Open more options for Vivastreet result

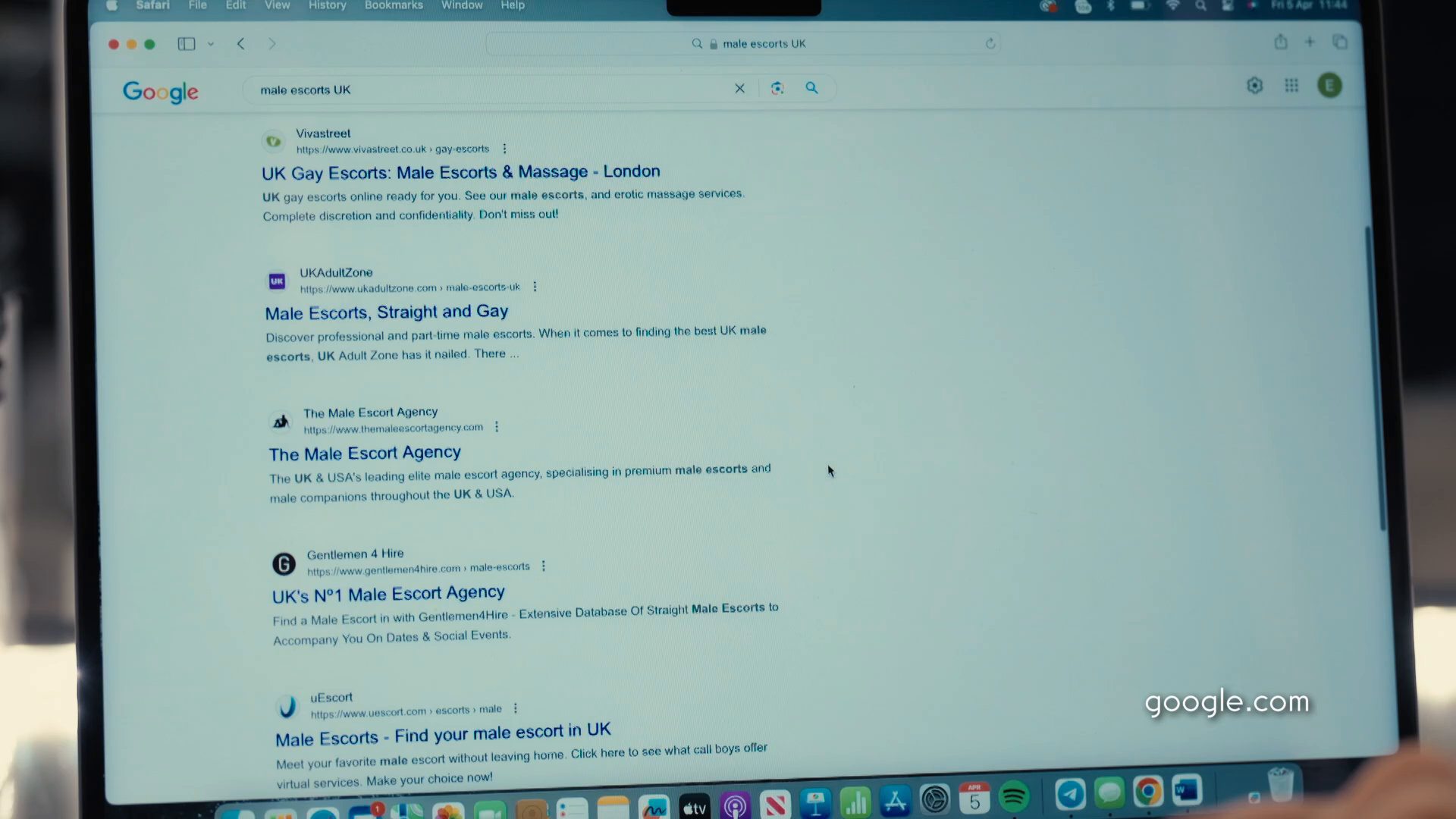click(x=504, y=149)
